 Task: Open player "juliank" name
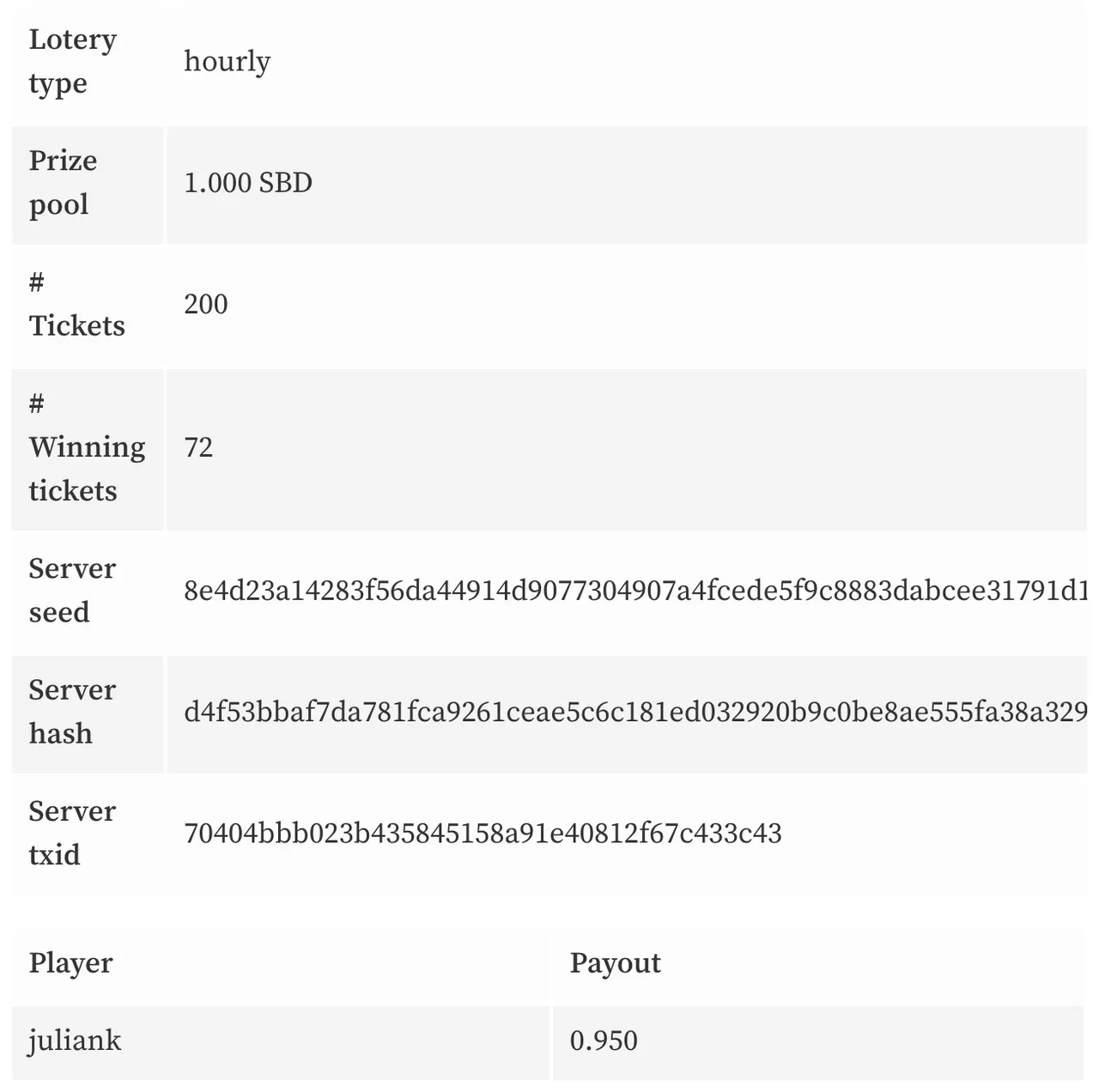click(x=75, y=1040)
